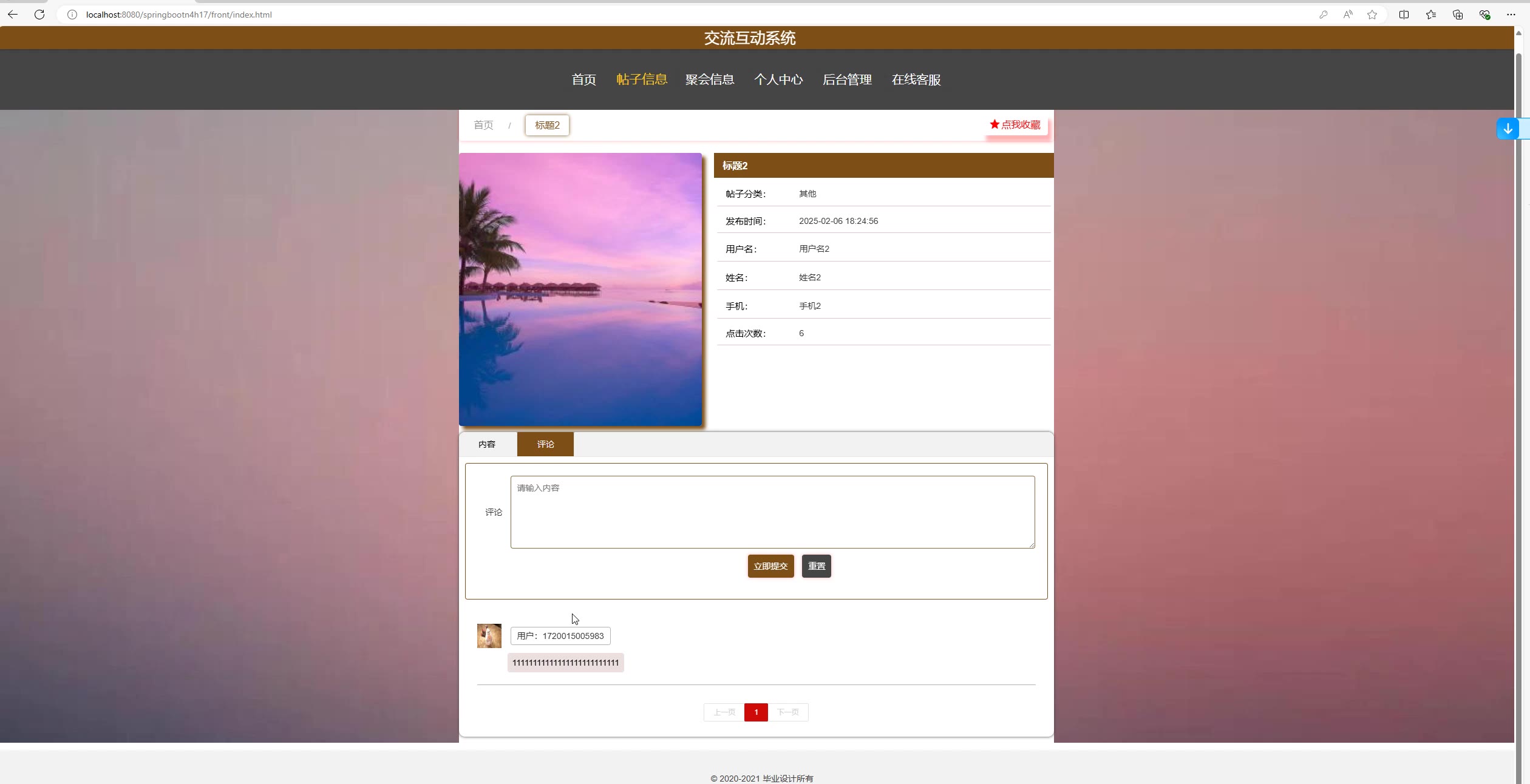
Task: Select the 评论 tab
Action: tap(545, 444)
